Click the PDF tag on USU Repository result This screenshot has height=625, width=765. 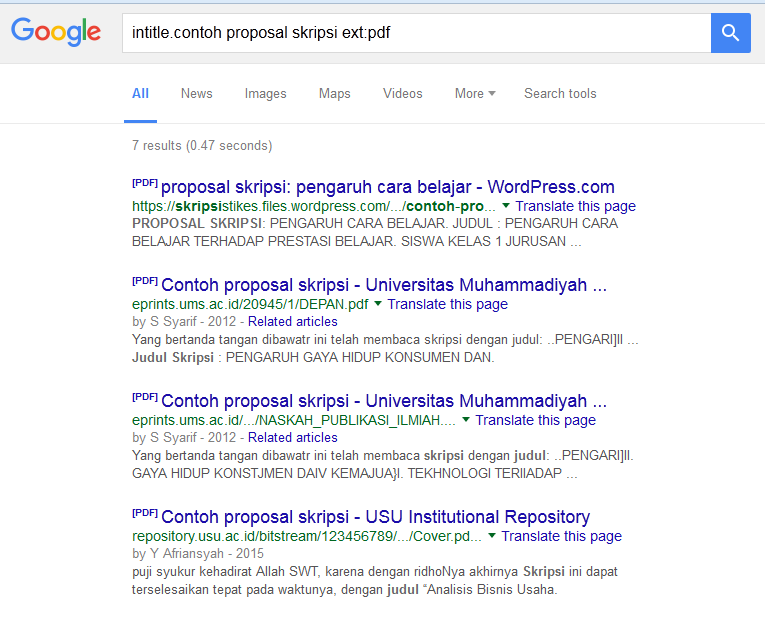coord(145,513)
